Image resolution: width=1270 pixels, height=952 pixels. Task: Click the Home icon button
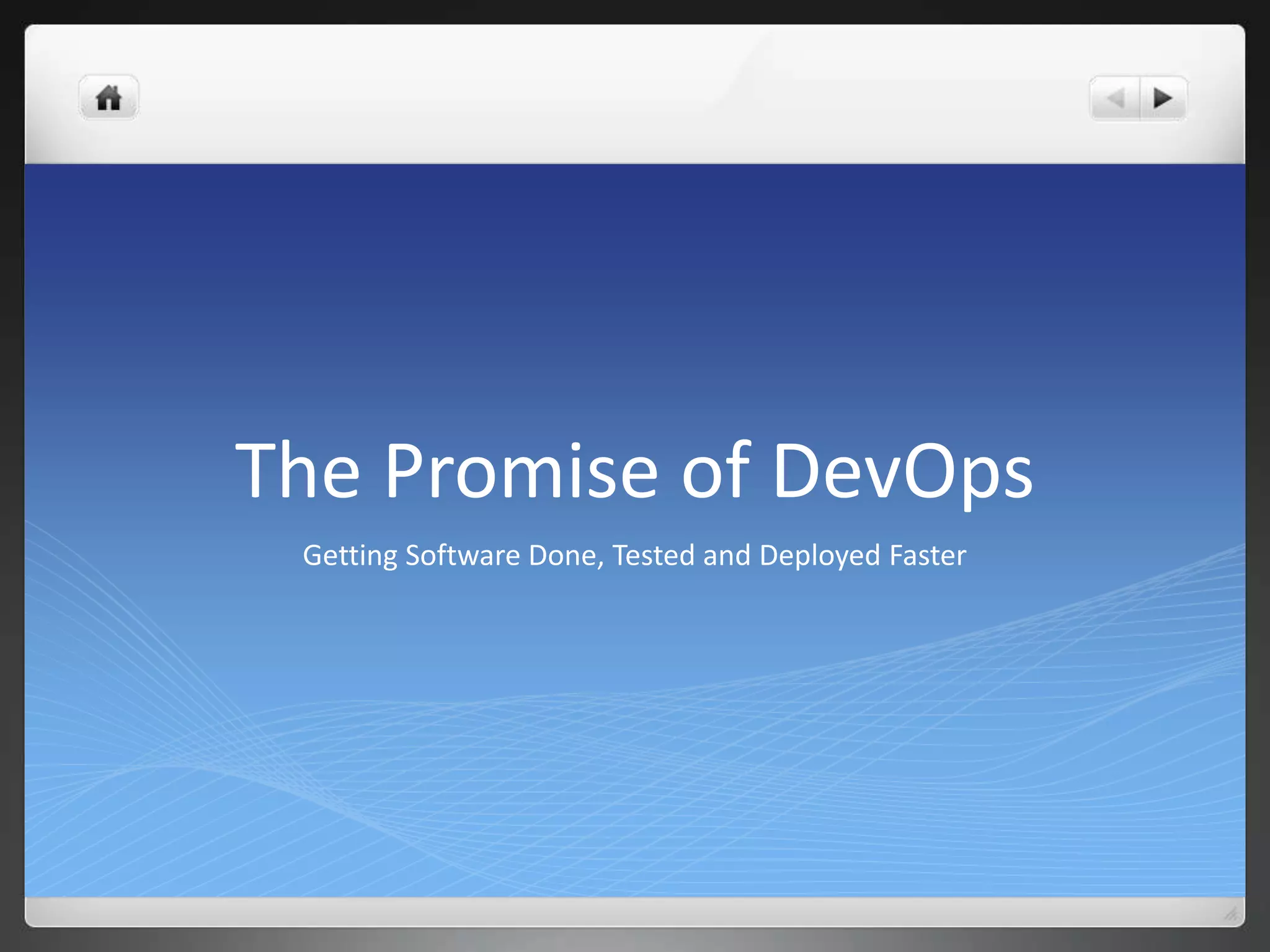click(109, 98)
